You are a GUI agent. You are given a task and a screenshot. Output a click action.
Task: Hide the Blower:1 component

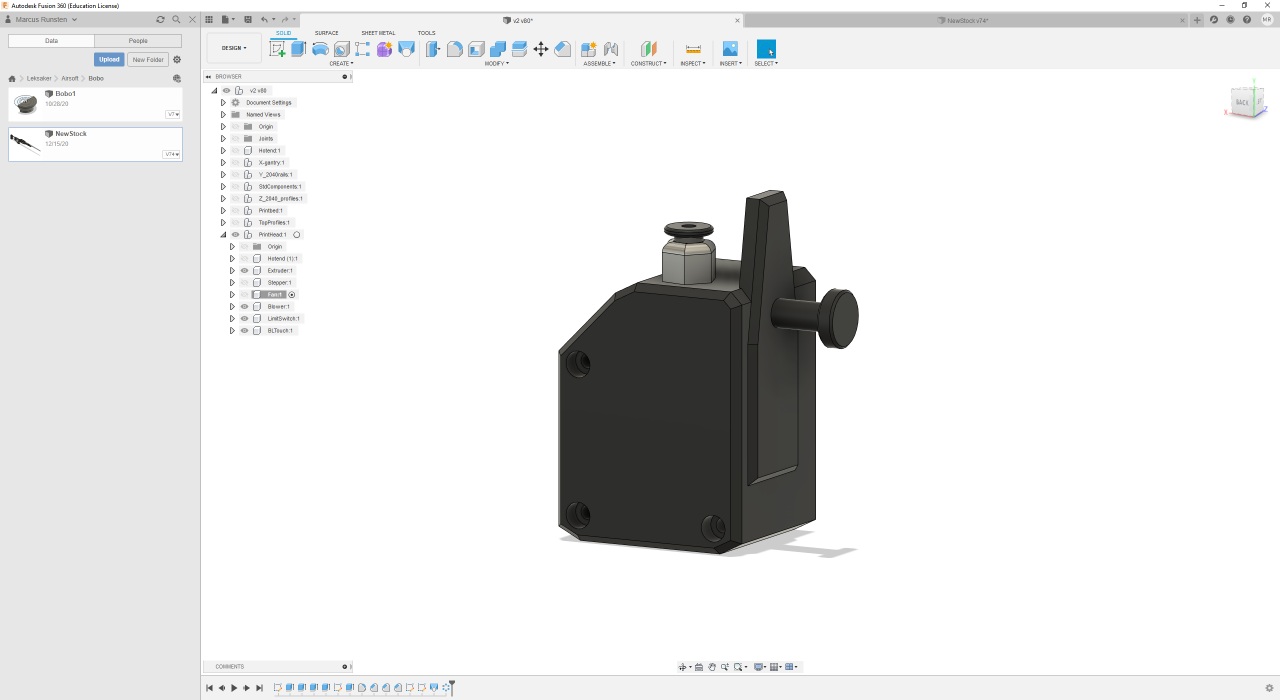point(245,306)
